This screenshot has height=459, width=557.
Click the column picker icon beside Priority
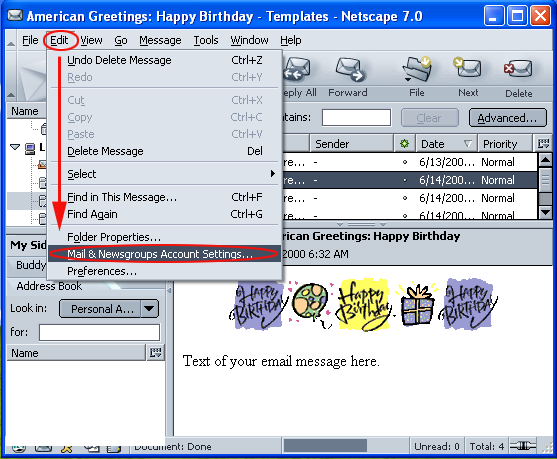pyautogui.click(x=544, y=144)
